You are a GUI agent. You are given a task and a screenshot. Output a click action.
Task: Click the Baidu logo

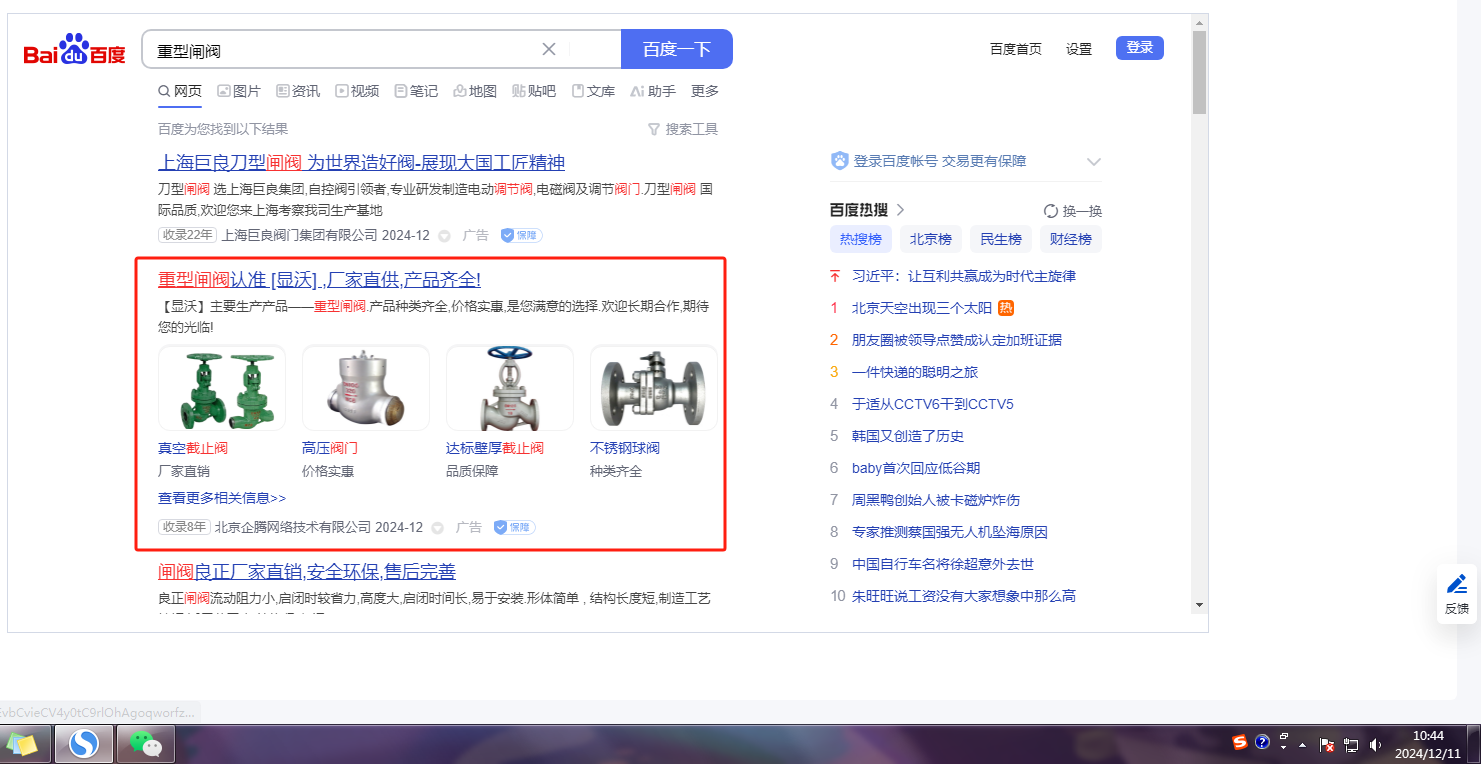click(75, 50)
